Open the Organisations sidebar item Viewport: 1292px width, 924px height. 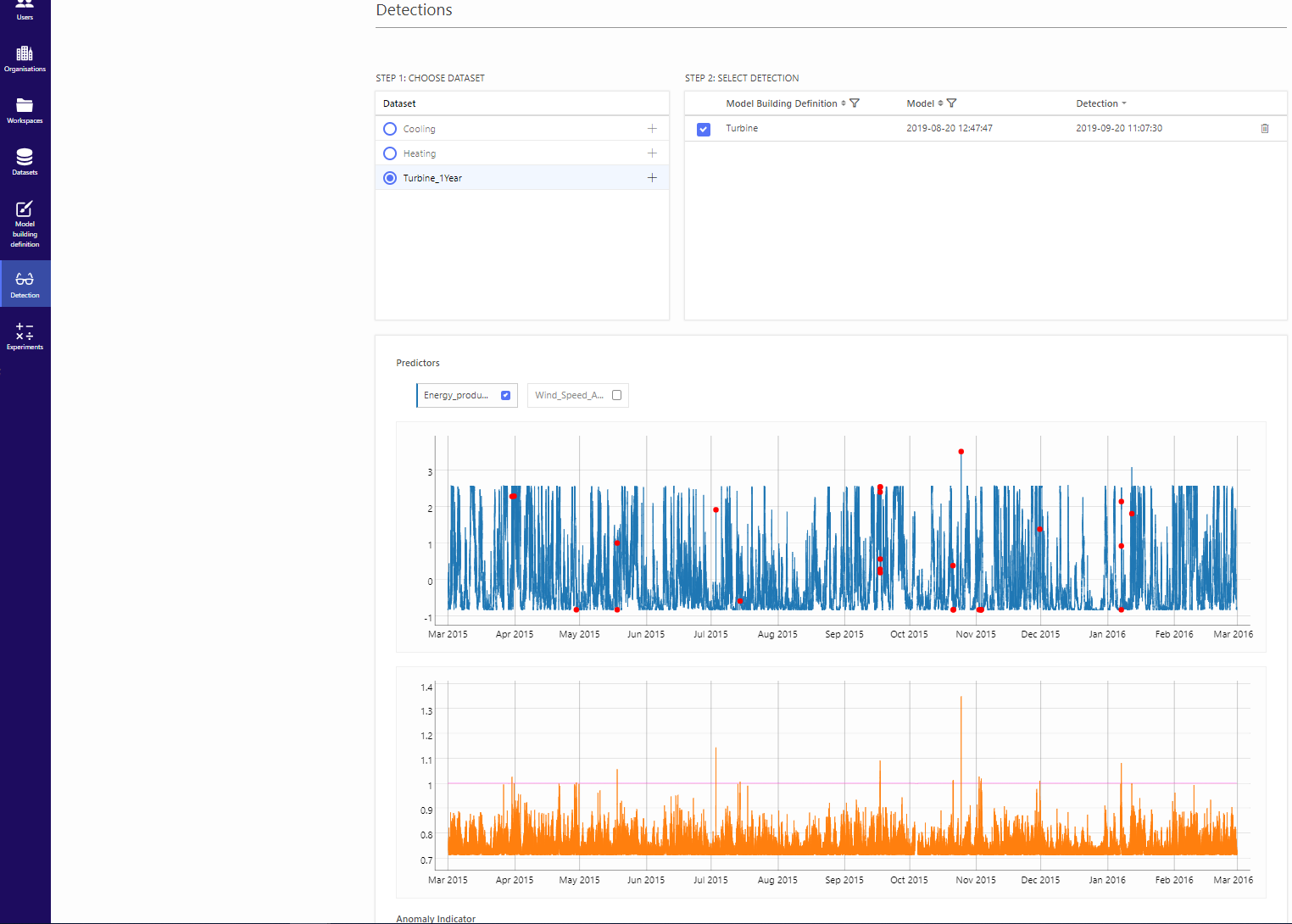(x=25, y=59)
